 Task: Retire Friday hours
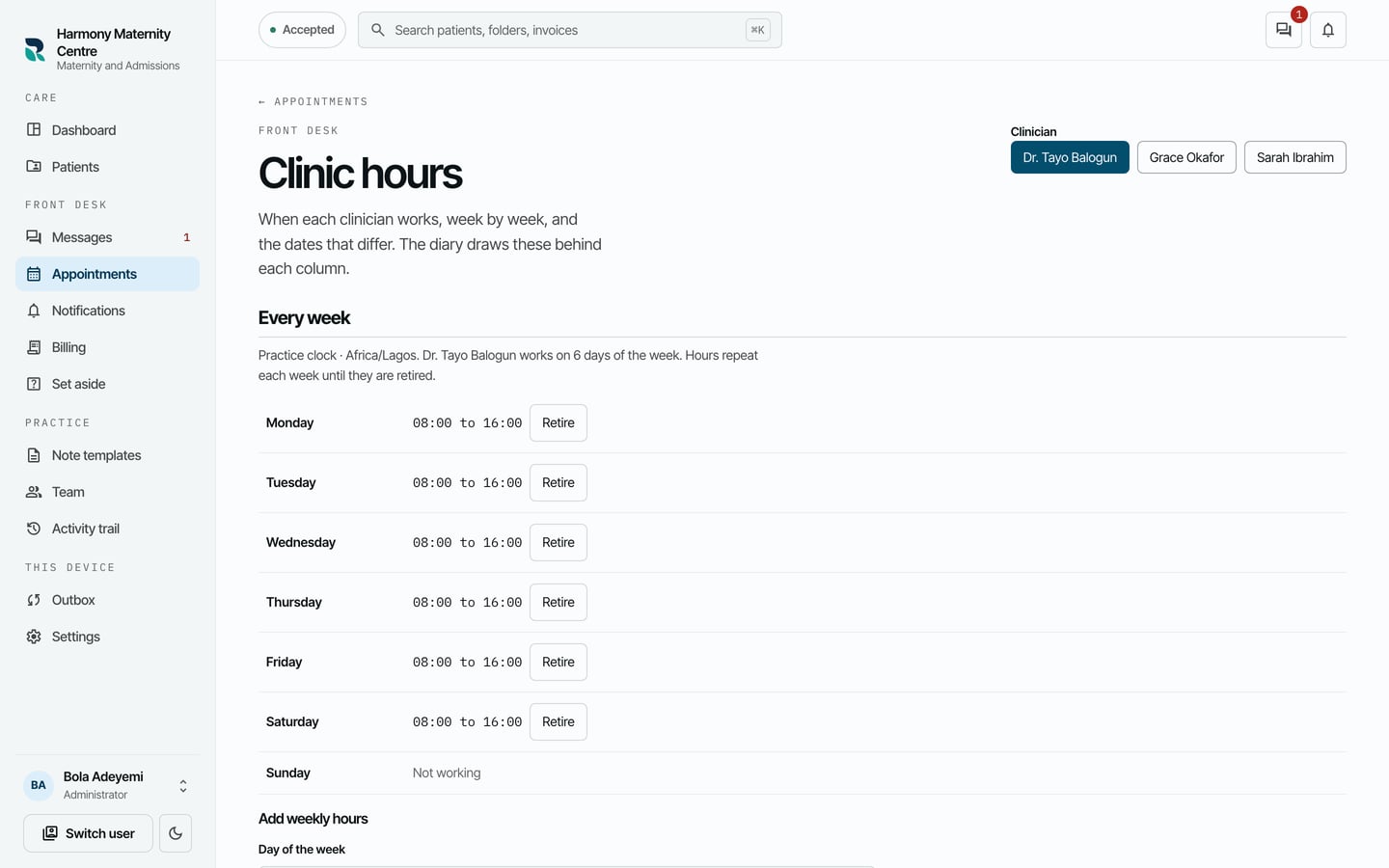coord(558,662)
